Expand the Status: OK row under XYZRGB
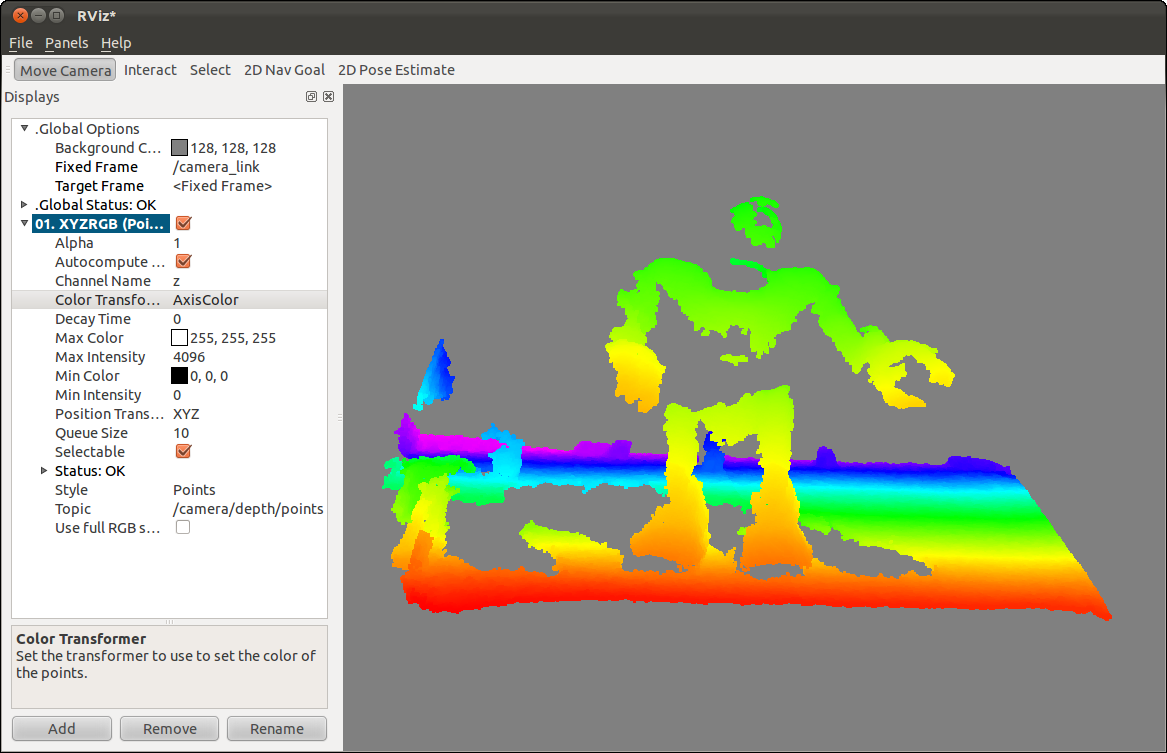Viewport: 1167px width, 753px height. [44, 471]
